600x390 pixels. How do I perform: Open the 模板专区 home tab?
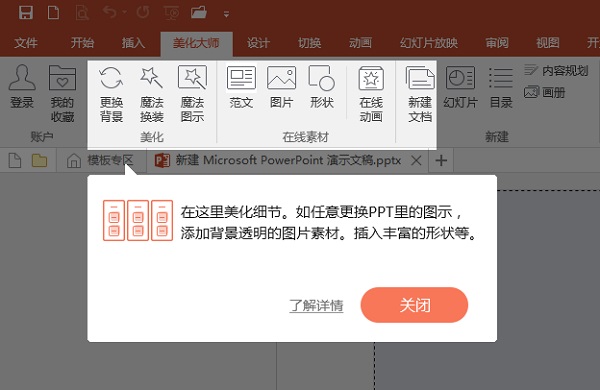(101, 160)
